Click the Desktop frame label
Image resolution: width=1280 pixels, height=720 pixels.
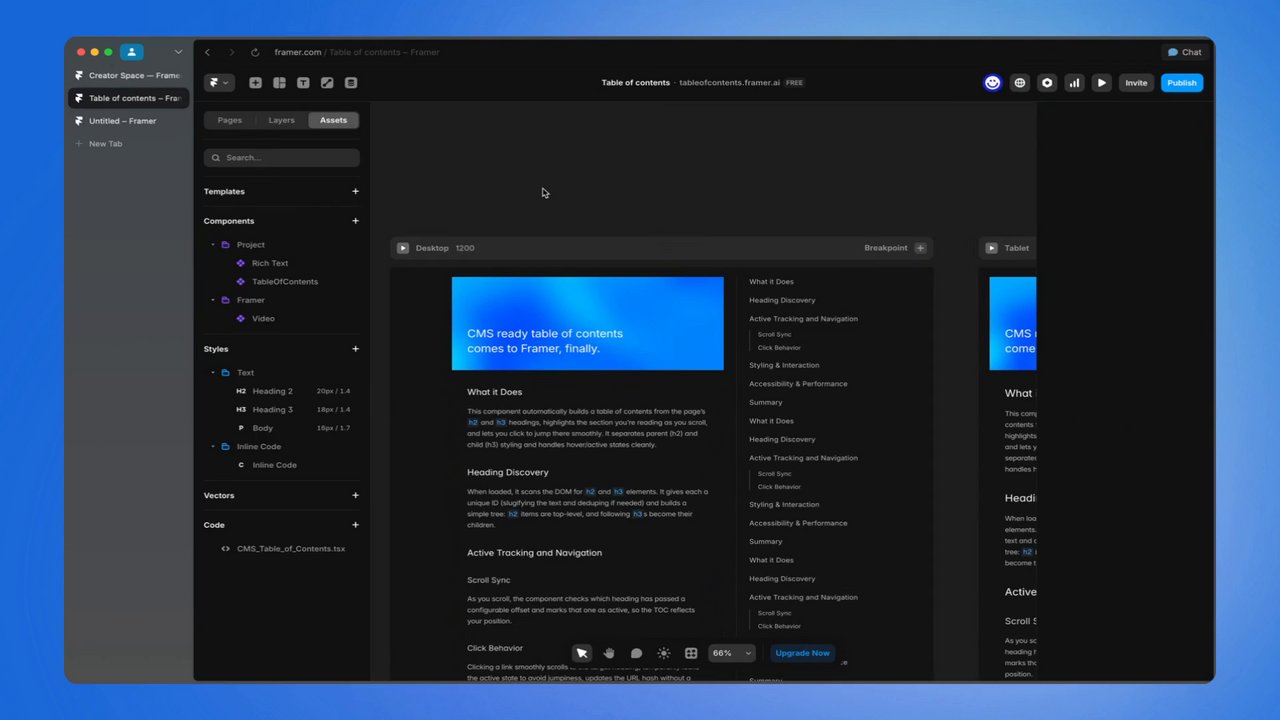(x=432, y=248)
